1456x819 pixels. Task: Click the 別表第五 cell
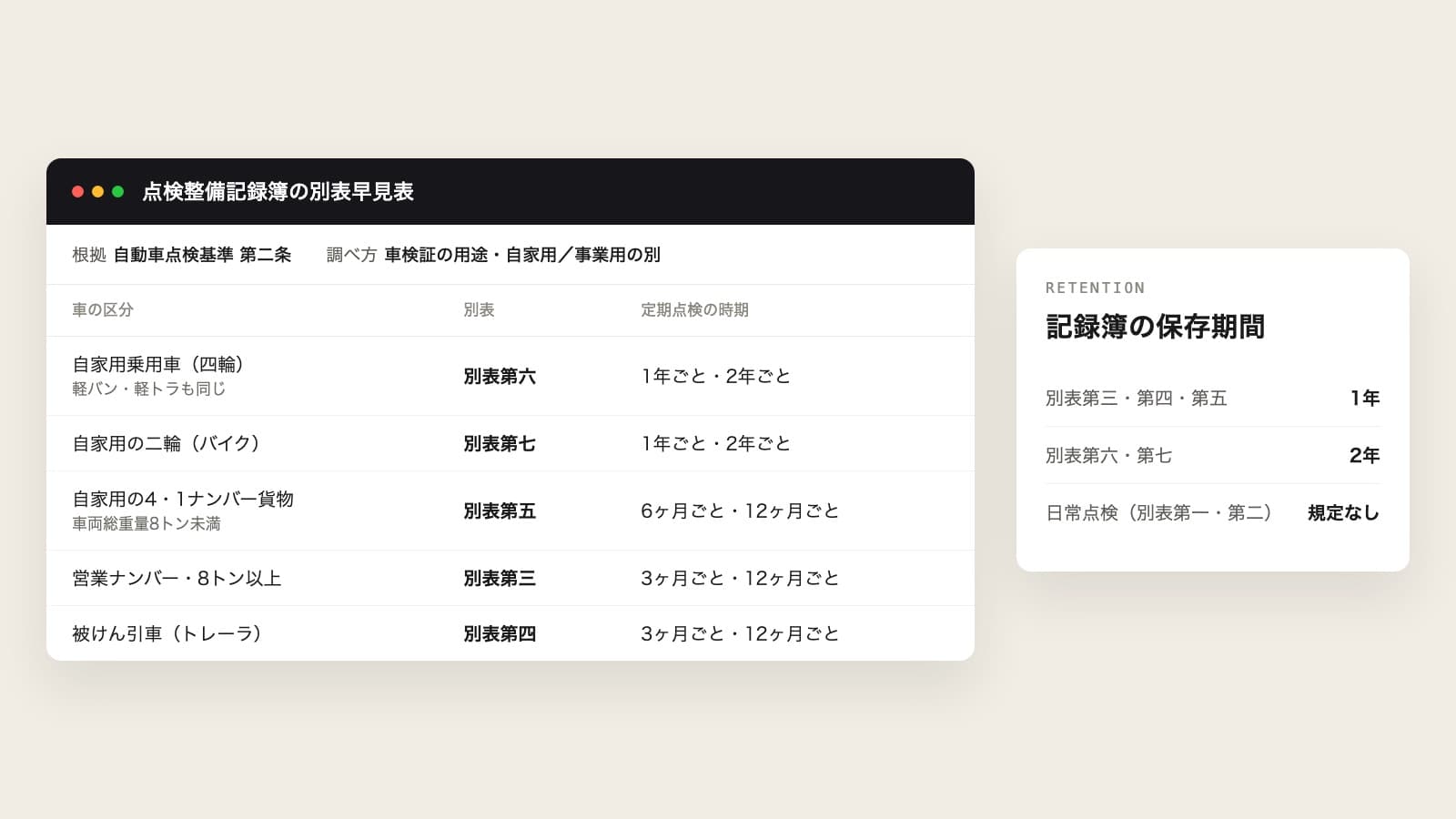pyautogui.click(x=500, y=511)
